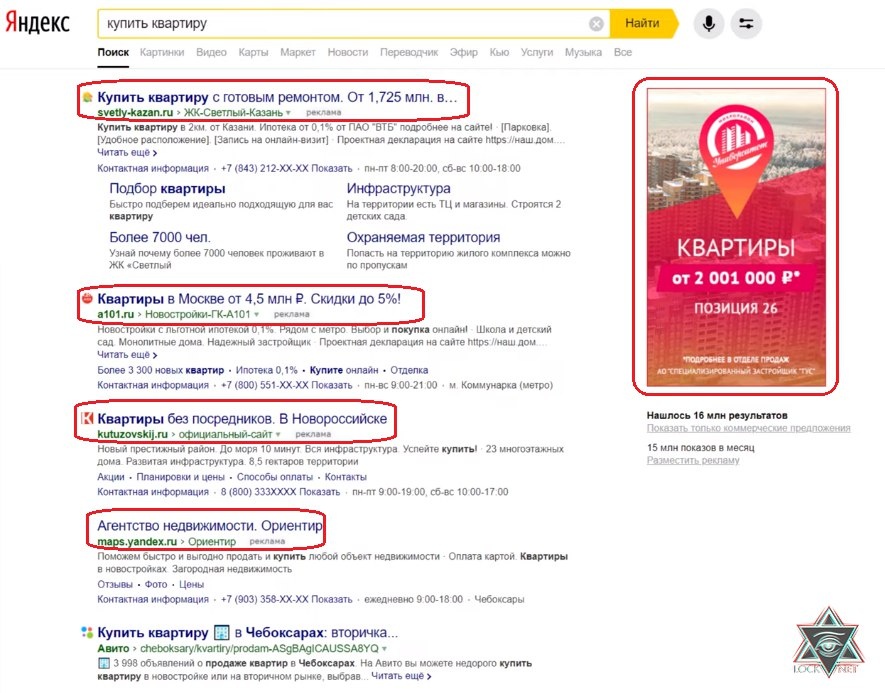Open the Все tab
885x693 pixels.
click(623, 52)
